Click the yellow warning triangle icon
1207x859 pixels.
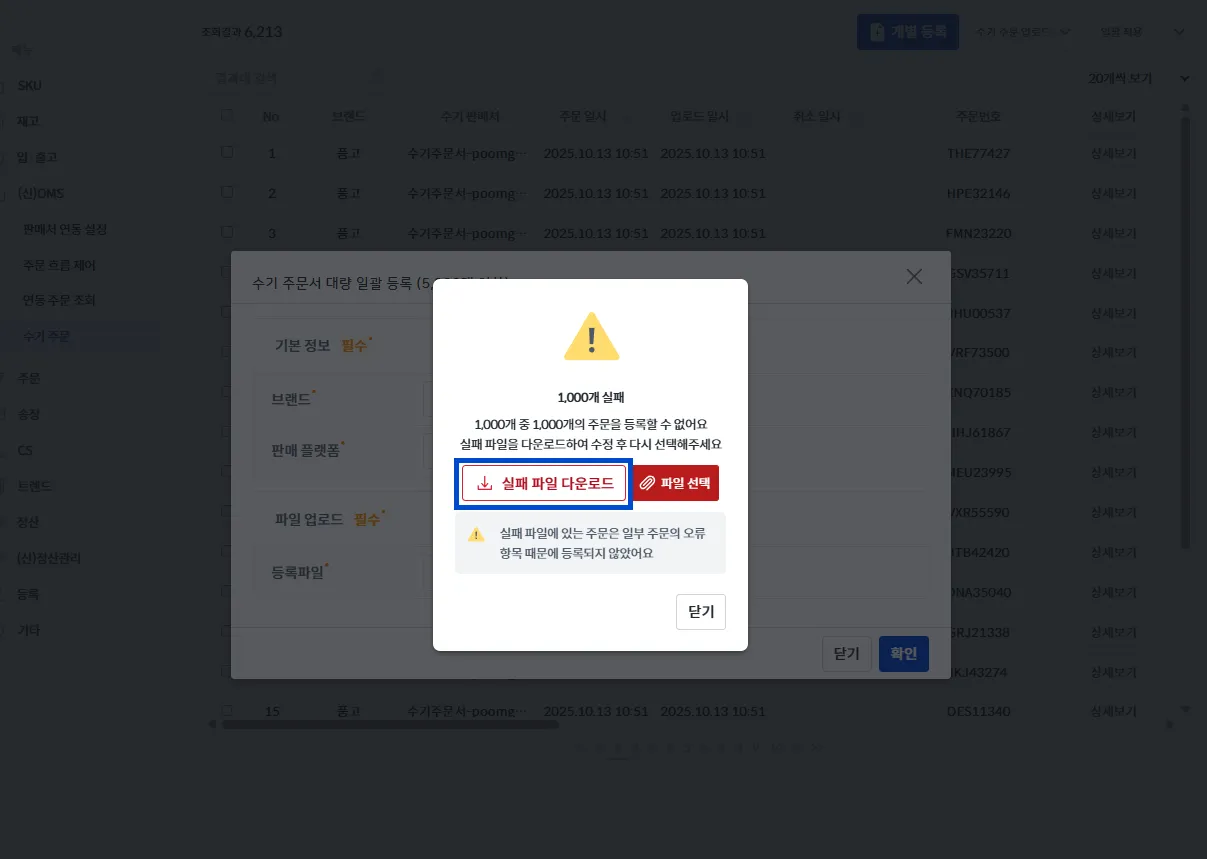[591, 336]
